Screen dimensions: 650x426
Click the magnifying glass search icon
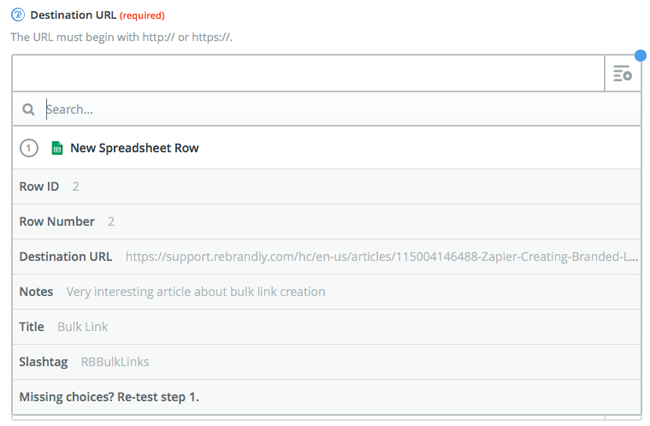pyautogui.click(x=28, y=109)
